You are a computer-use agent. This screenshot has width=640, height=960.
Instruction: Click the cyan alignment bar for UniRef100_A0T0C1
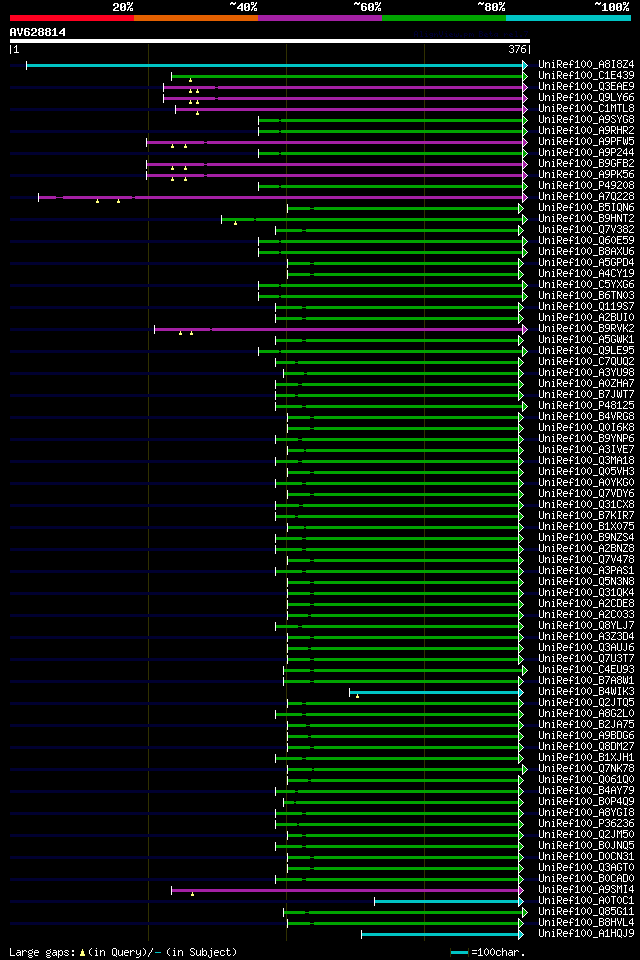coord(447,901)
